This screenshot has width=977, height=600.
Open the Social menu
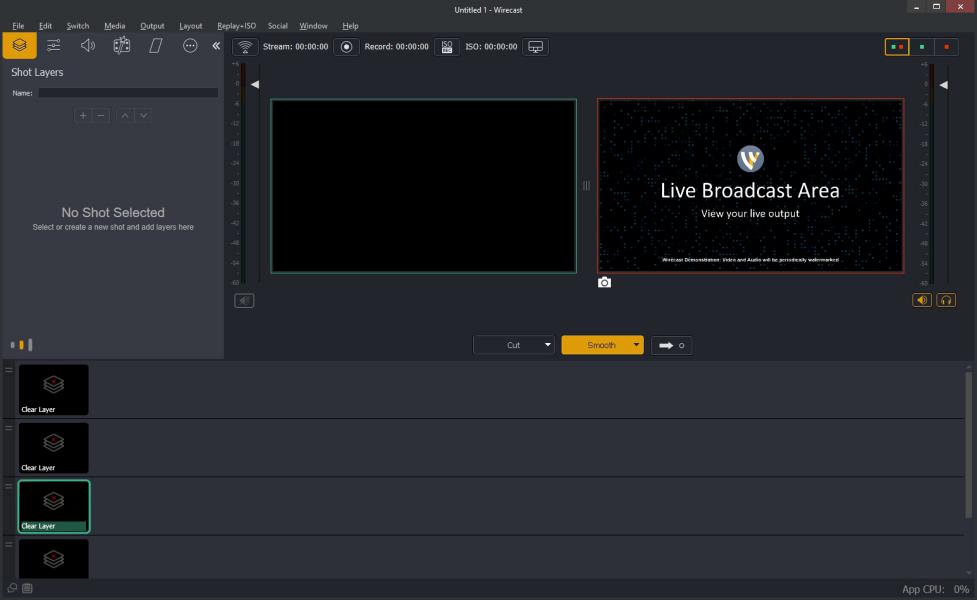coord(277,26)
